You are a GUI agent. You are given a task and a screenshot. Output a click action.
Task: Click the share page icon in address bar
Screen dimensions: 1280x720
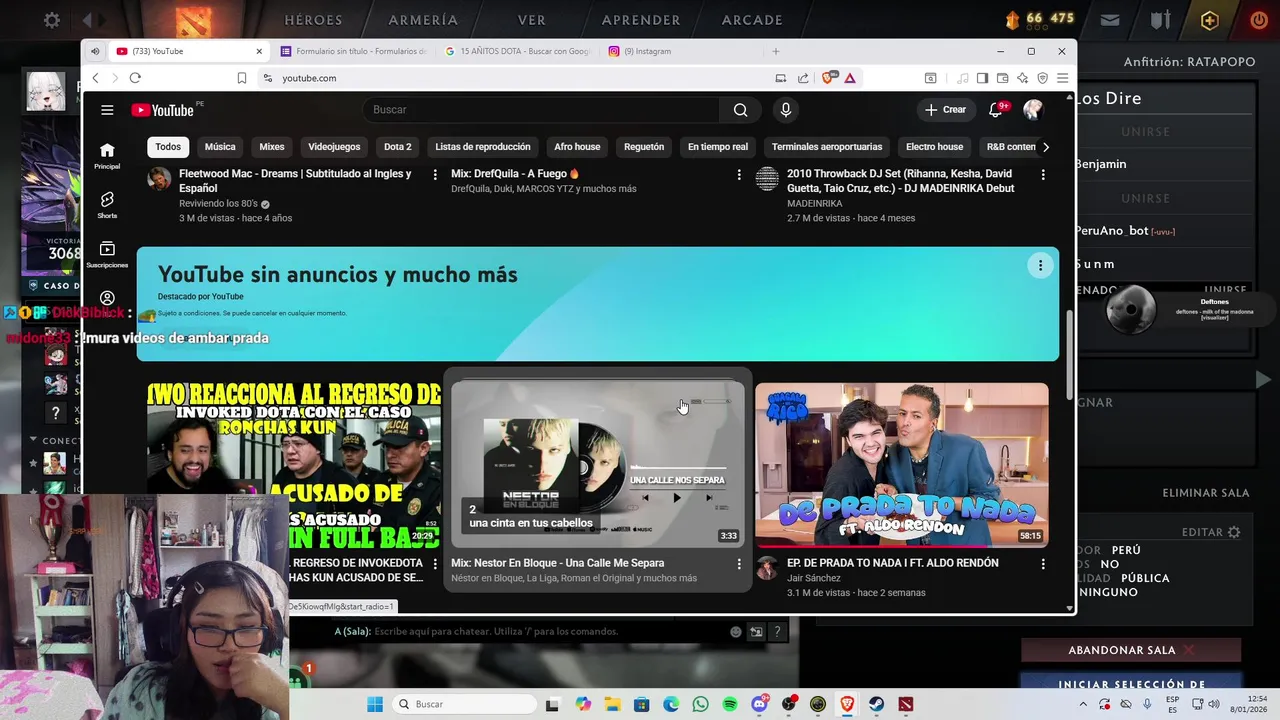click(803, 78)
